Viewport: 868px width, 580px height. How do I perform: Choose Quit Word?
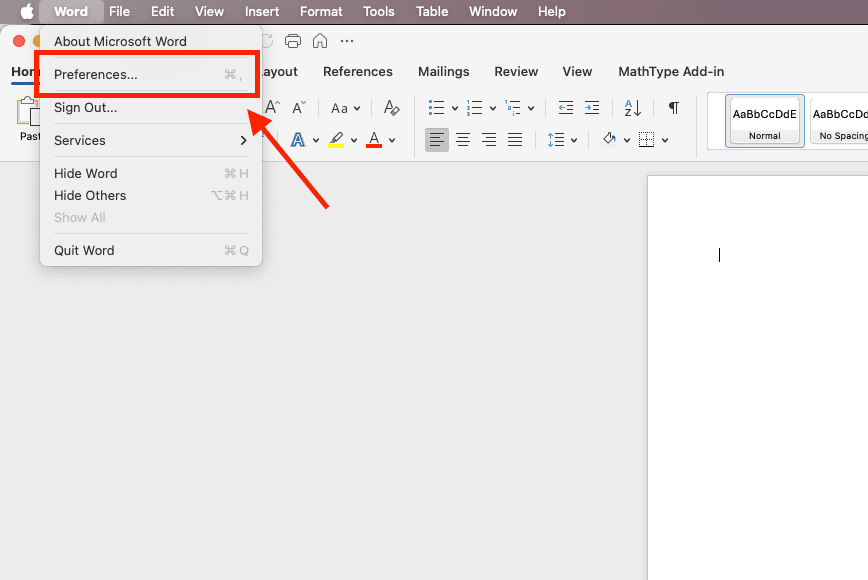[151, 250]
